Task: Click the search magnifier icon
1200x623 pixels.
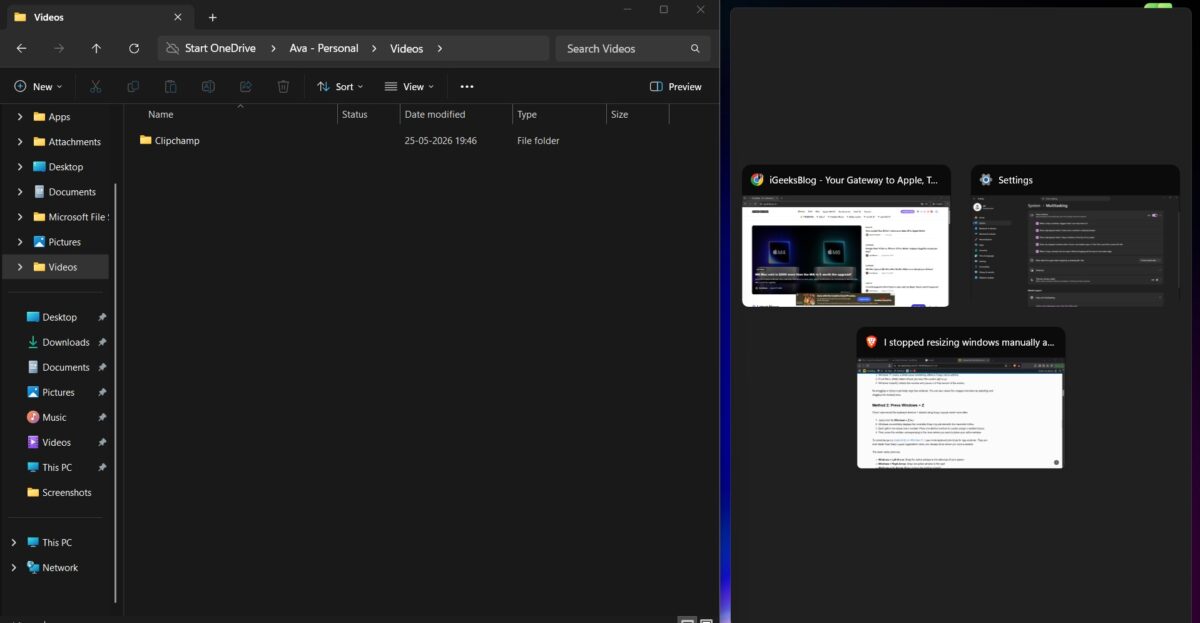Action: point(695,48)
